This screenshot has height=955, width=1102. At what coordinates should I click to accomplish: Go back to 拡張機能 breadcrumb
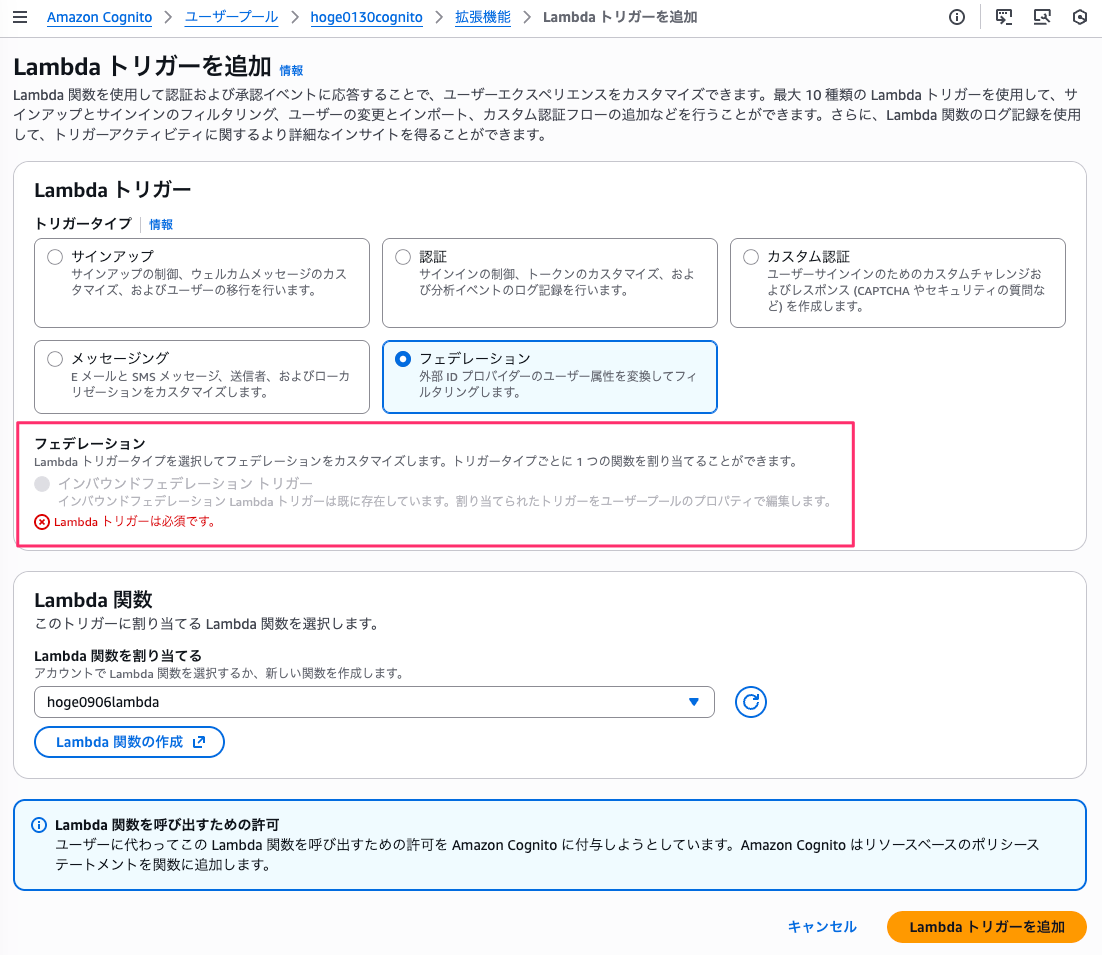tap(483, 17)
